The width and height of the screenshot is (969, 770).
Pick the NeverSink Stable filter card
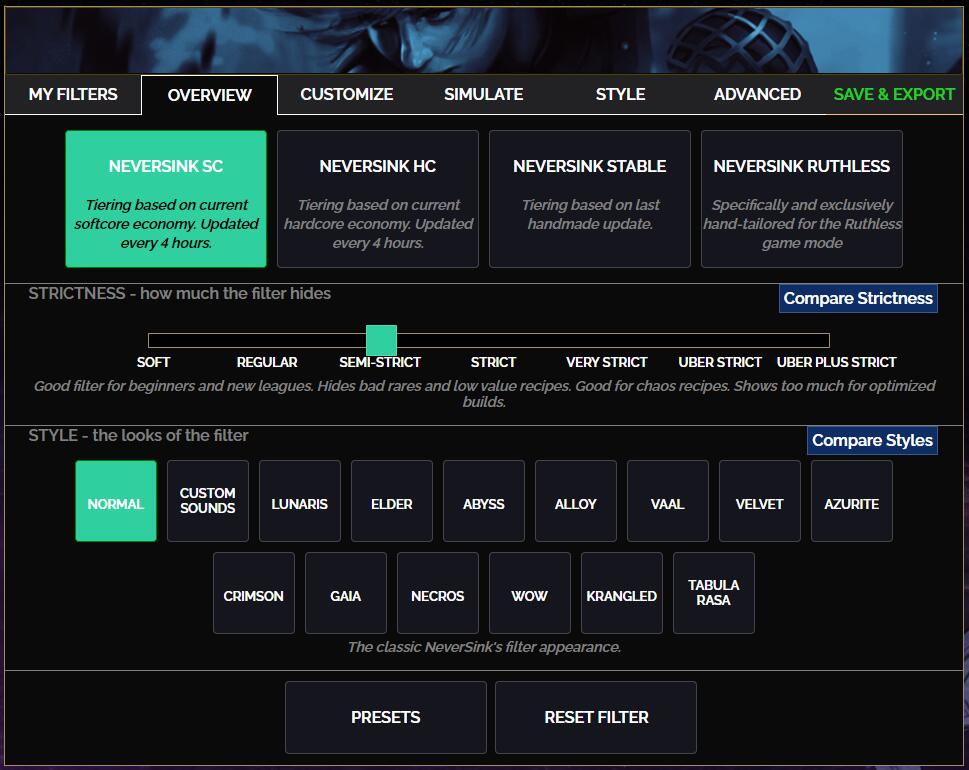coord(590,199)
